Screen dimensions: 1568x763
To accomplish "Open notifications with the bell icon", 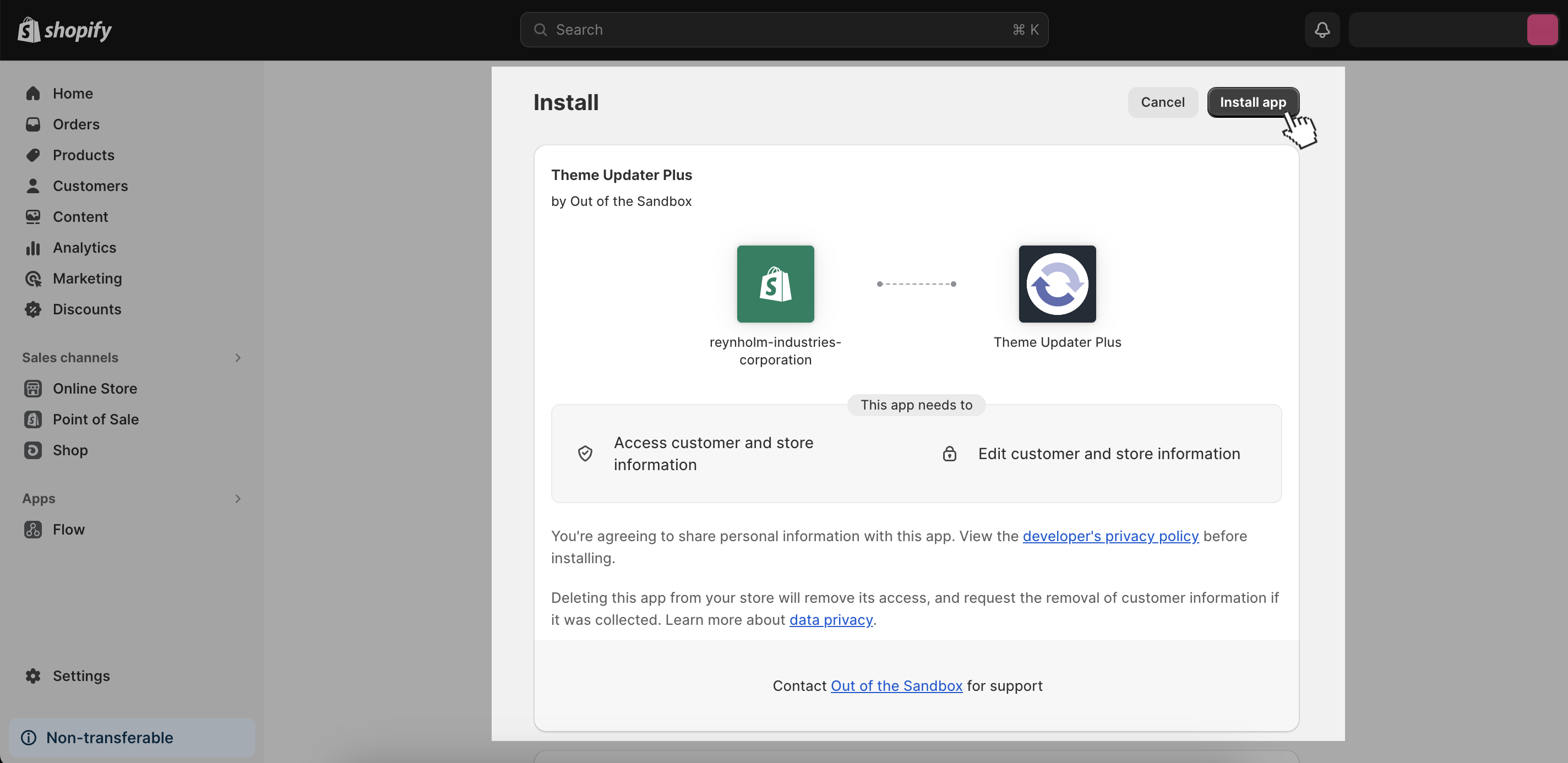I will (1321, 29).
